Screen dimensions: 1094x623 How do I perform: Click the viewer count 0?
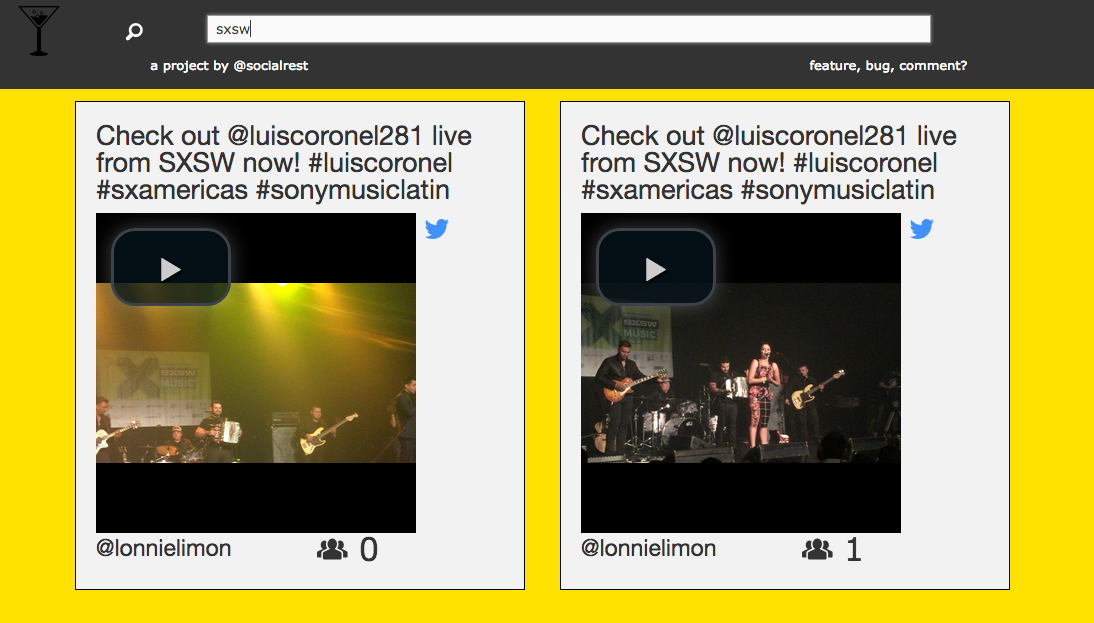tap(368, 550)
